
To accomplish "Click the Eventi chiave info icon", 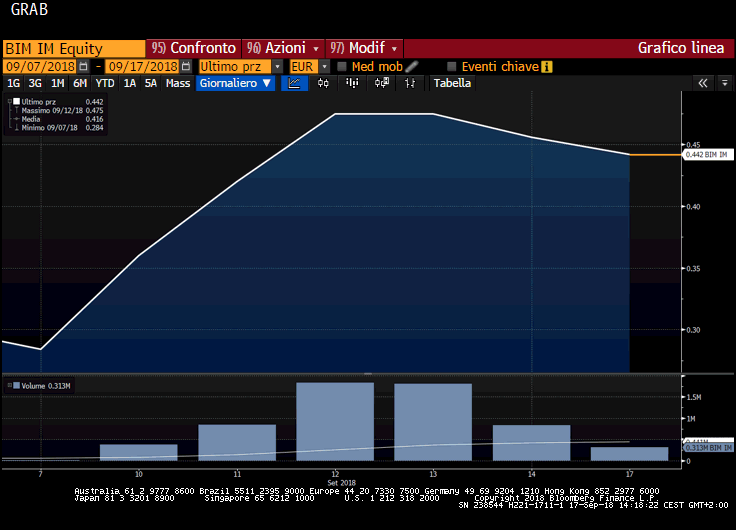I will click(x=546, y=66).
